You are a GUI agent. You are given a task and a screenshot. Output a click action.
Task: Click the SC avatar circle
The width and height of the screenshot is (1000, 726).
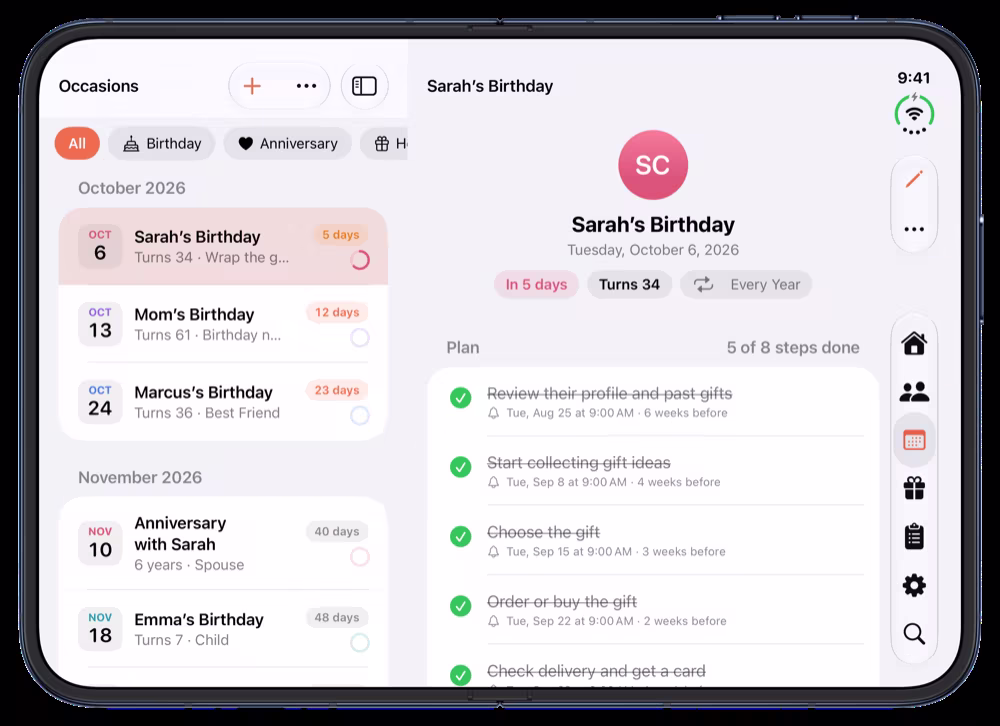(x=653, y=165)
